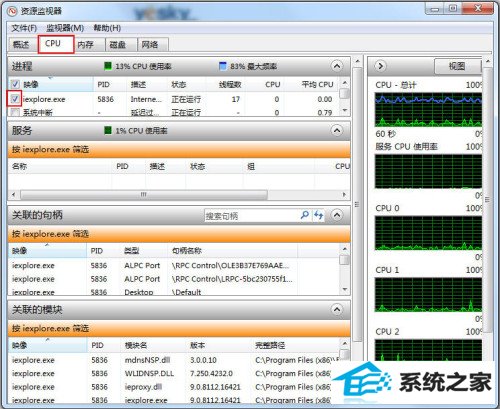The width and height of the screenshot is (500, 409).
Task: Sort processes by 状态 column header
Action: point(187,84)
